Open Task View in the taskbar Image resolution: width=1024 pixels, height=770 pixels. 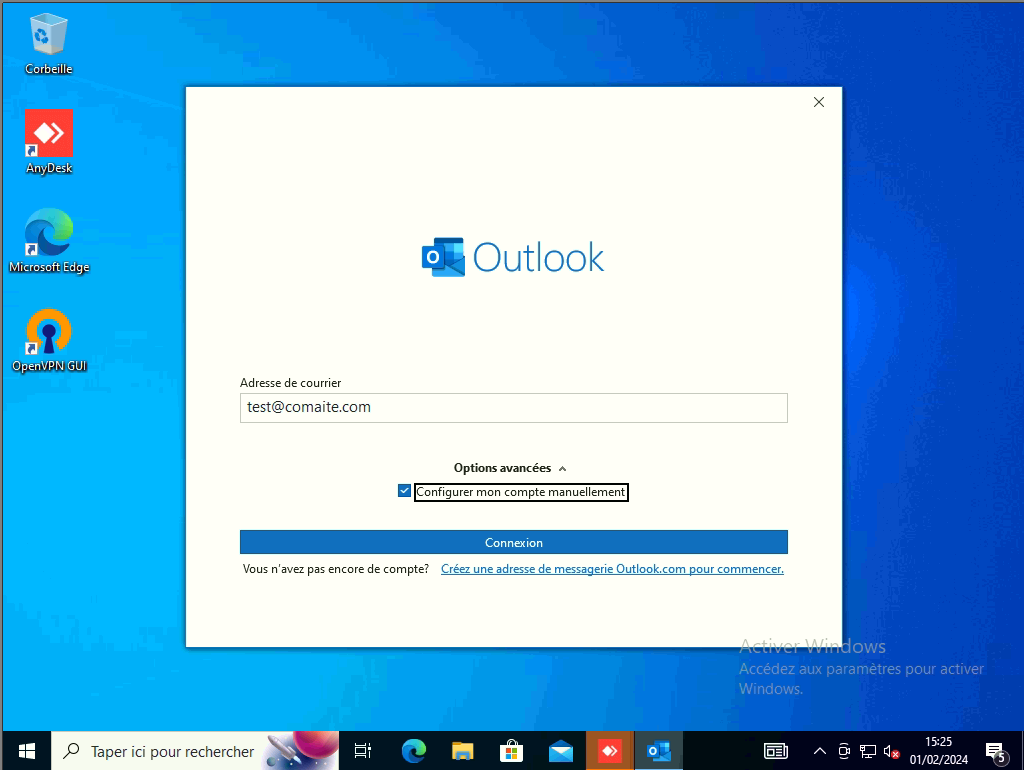point(362,751)
